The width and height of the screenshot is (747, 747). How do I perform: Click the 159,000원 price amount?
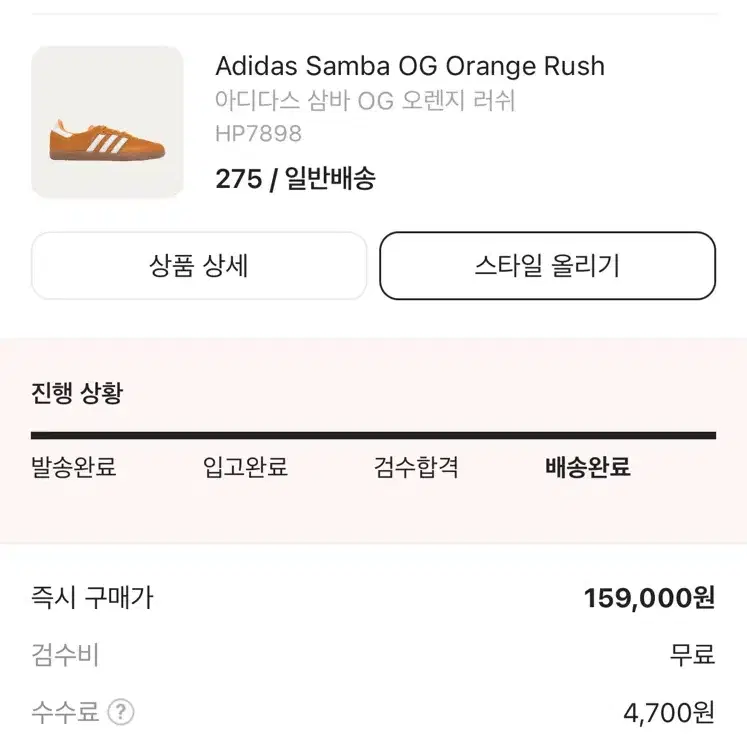click(x=649, y=597)
